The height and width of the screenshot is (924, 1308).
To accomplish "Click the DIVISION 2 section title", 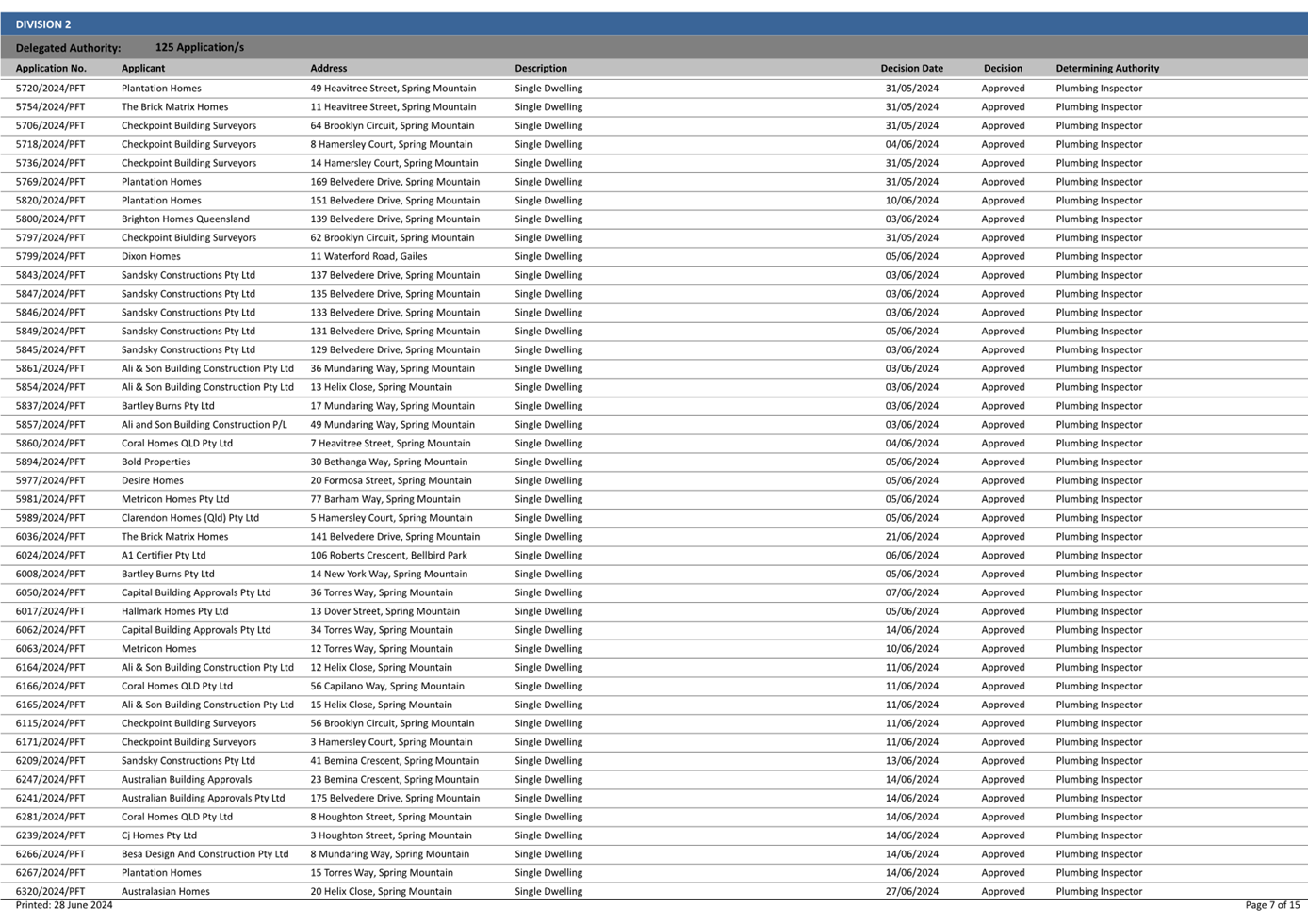I will pos(43,24).
